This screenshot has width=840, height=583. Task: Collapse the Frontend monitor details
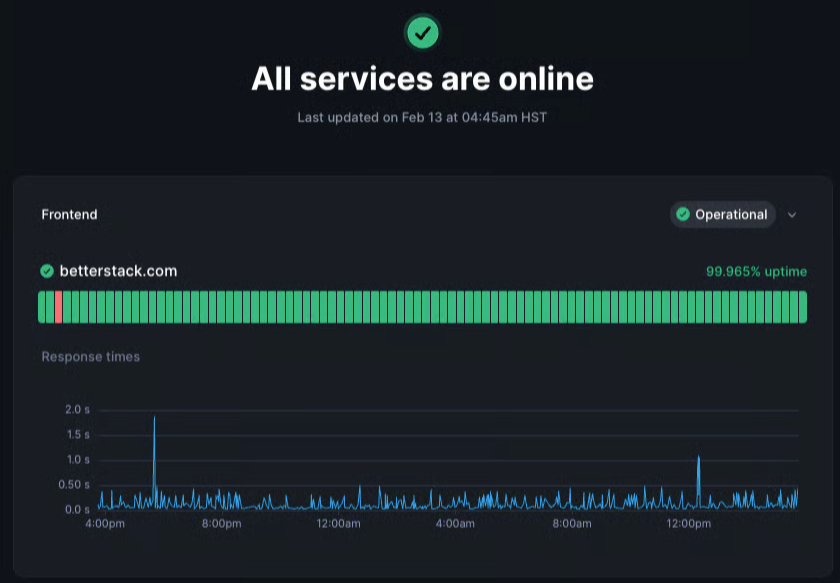click(x=792, y=214)
